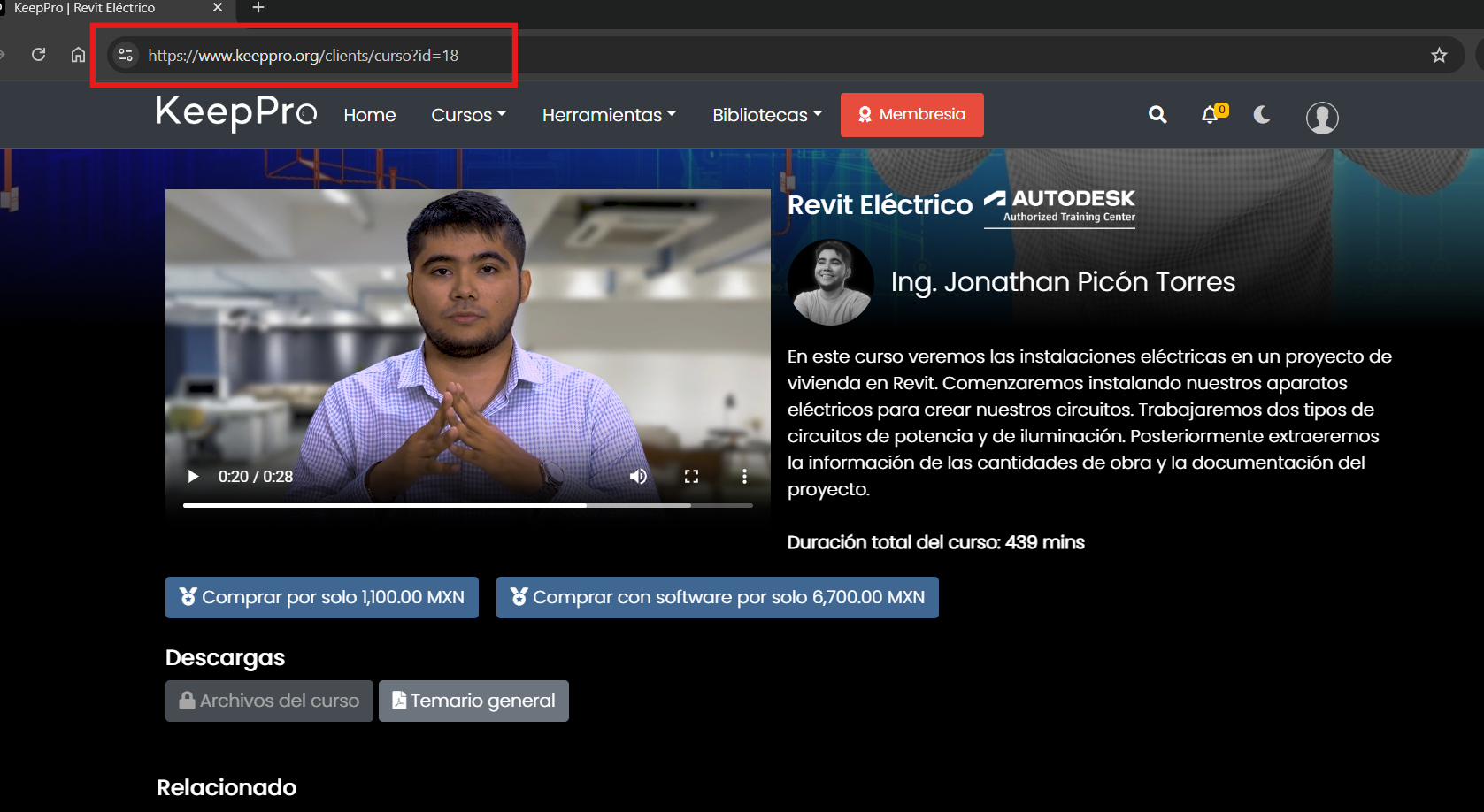The height and width of the screenshot is (812, 1484).
Task: Click the red Membresia button
Action: point(912,115)
